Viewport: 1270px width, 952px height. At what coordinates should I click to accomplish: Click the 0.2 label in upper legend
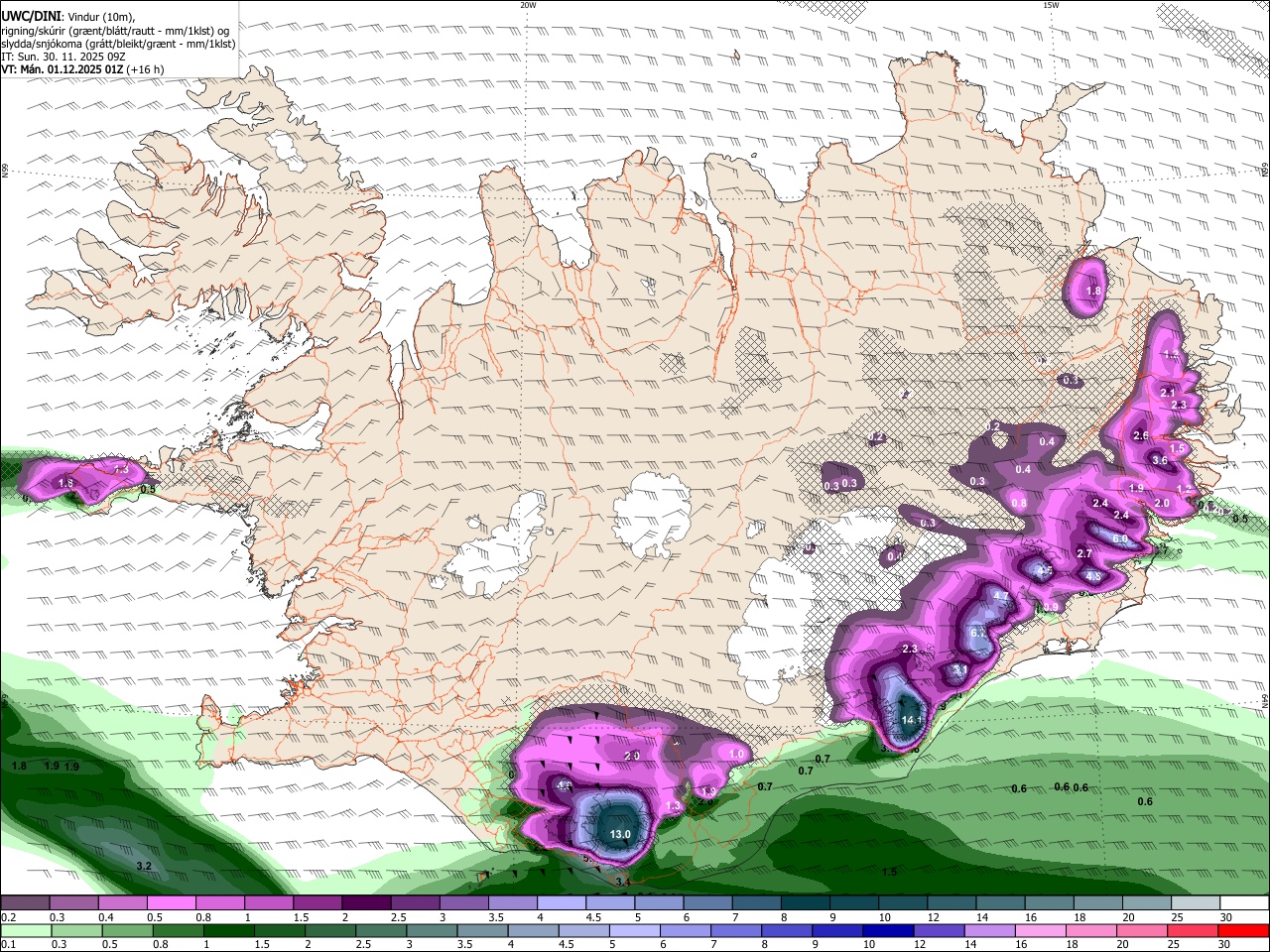9,917
